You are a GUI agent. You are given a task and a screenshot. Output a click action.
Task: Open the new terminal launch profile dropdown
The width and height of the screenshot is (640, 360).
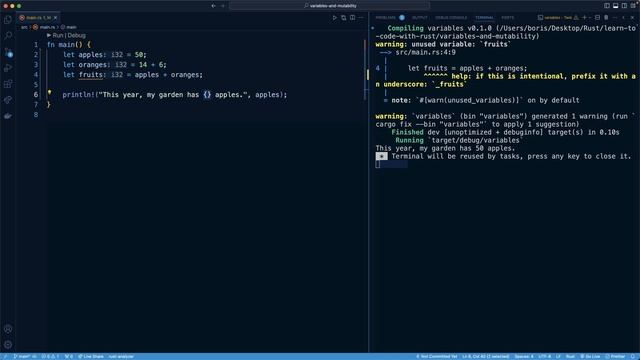click(590, 18)
